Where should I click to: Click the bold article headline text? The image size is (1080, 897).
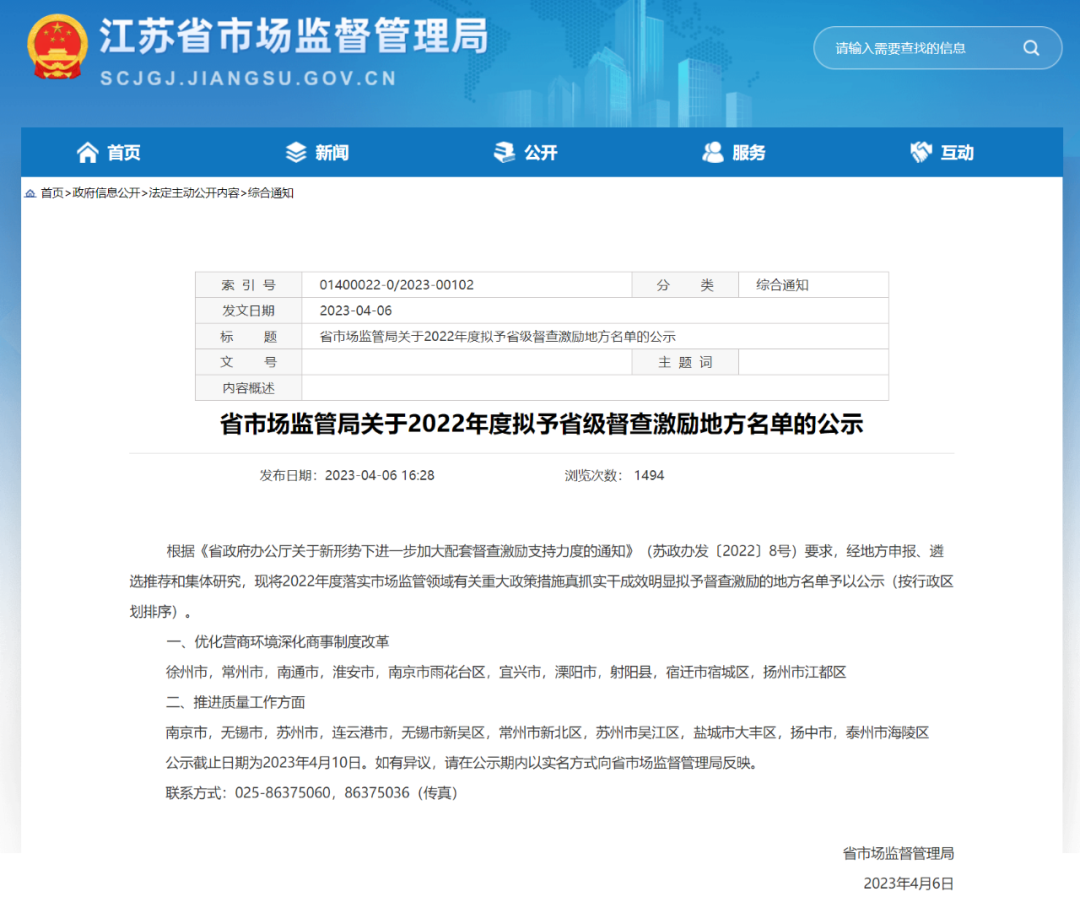pos(541,425)
